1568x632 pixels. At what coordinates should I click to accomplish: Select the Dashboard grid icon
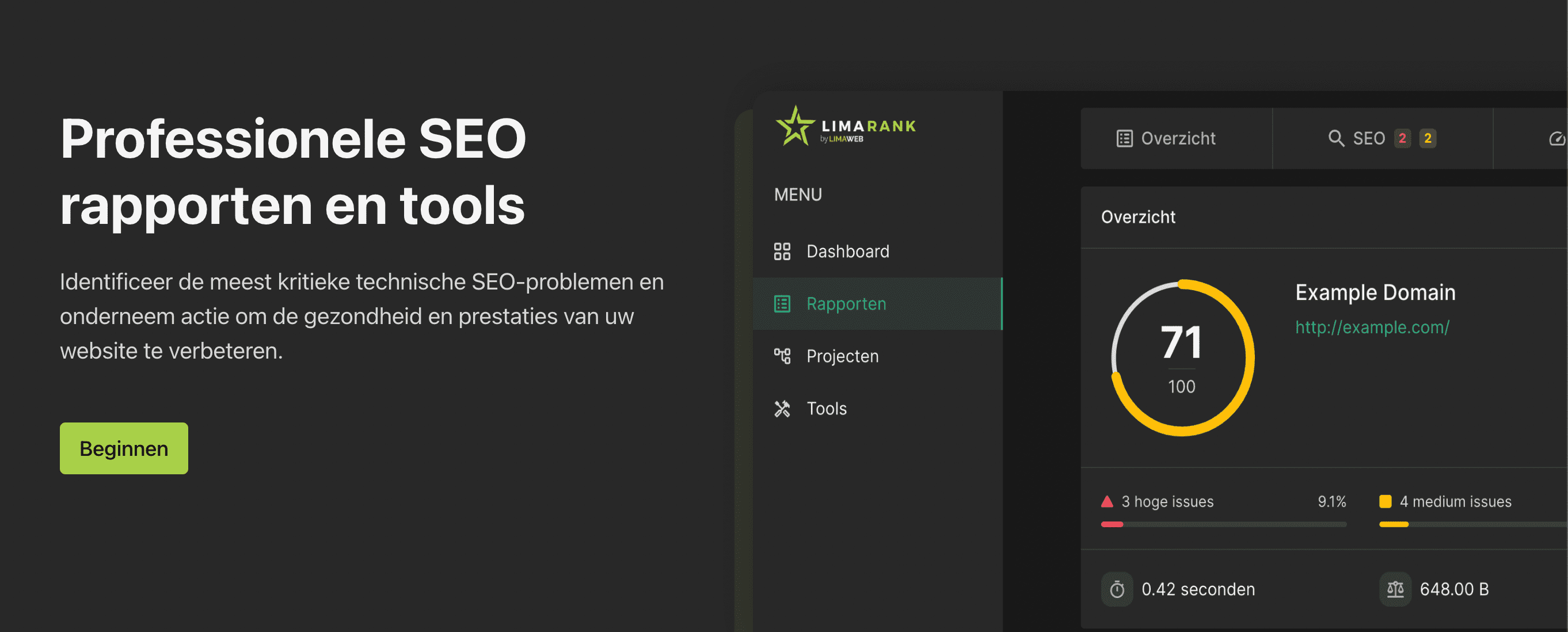coord(782,252)
